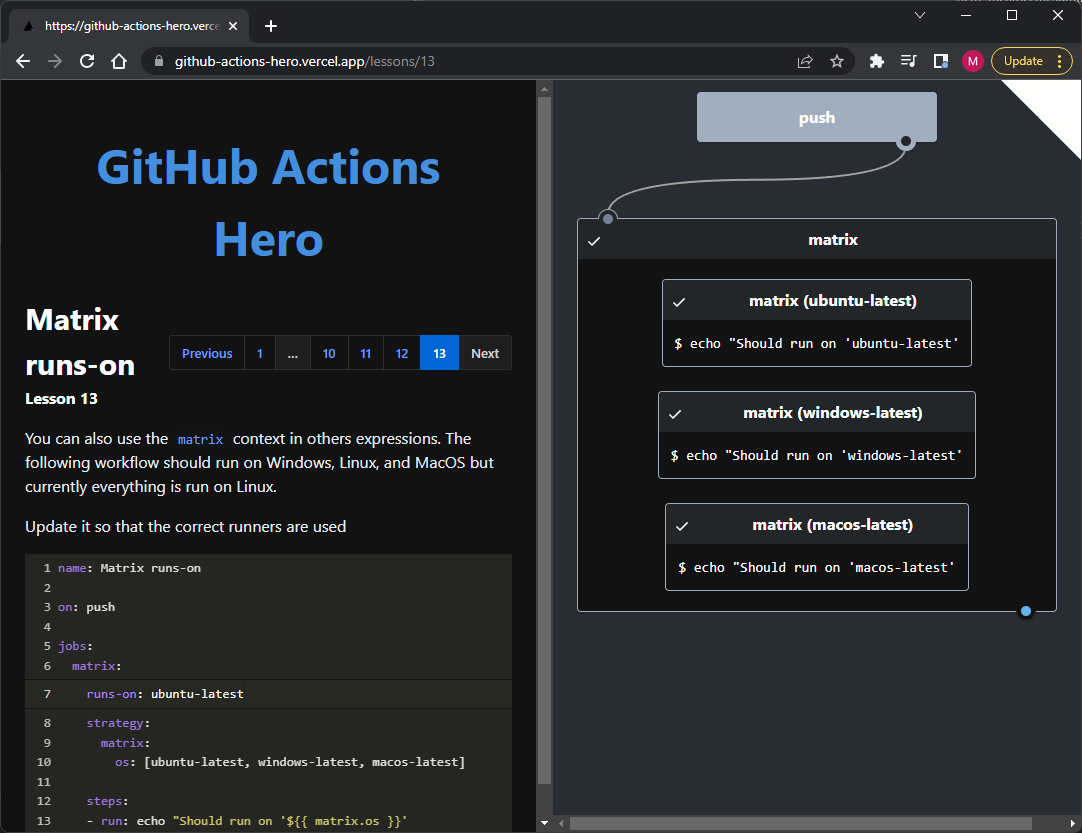Click the name: Matrix runs-on line
The width and height of the screenshot is (1082, 833).
(x=268, y=568)
